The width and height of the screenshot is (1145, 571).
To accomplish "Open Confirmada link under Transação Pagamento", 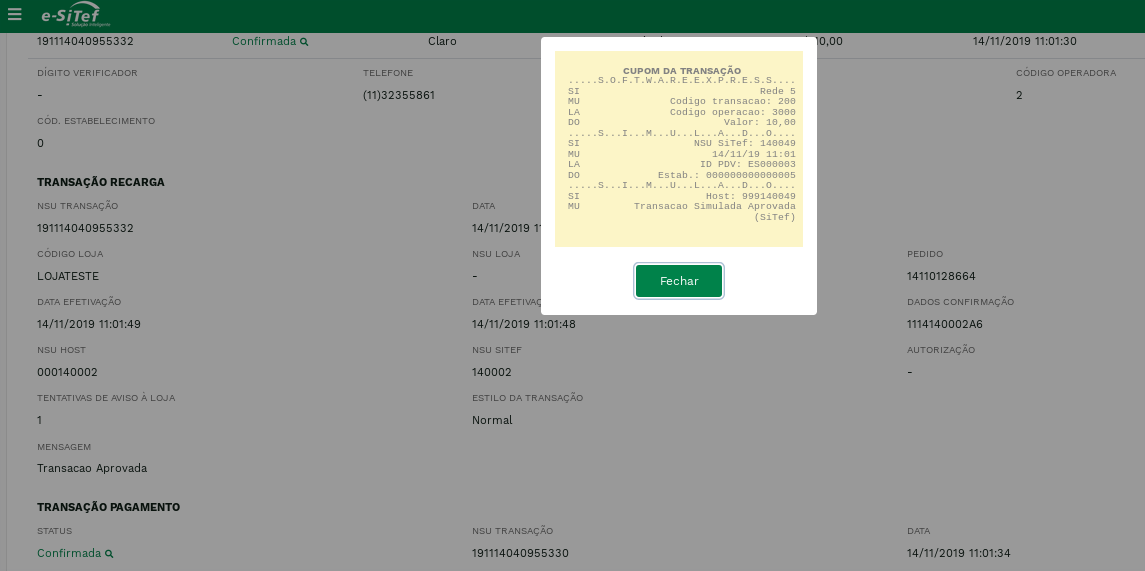I will (x=69, y=553).
